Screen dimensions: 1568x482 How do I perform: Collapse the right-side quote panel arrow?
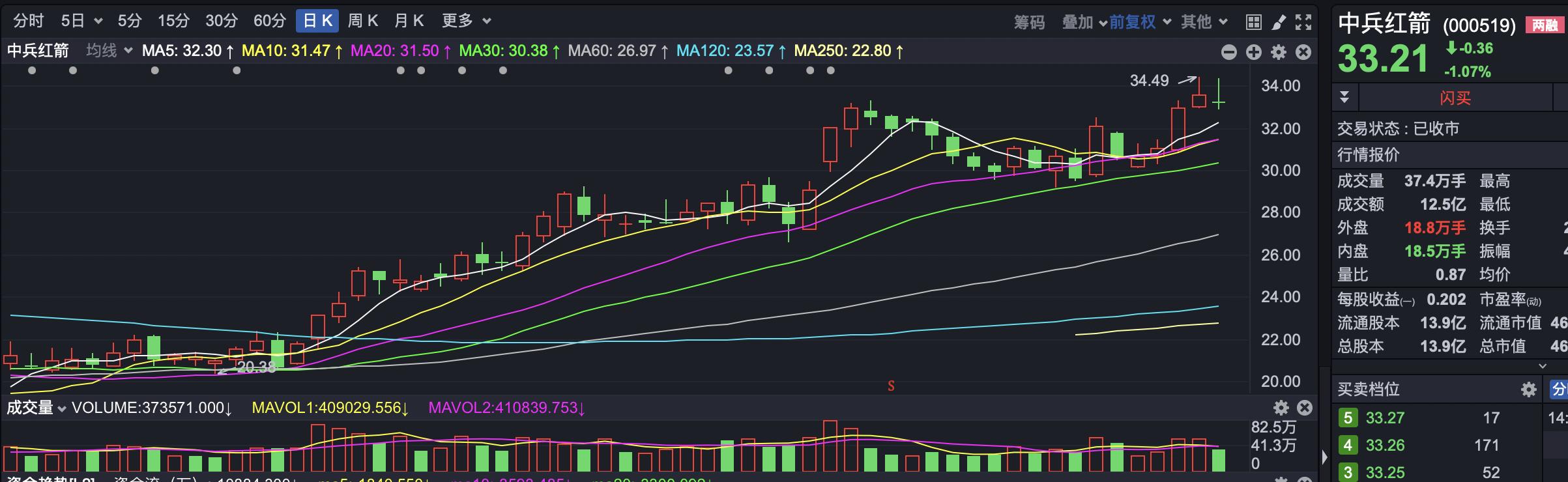pos(1324,457)
